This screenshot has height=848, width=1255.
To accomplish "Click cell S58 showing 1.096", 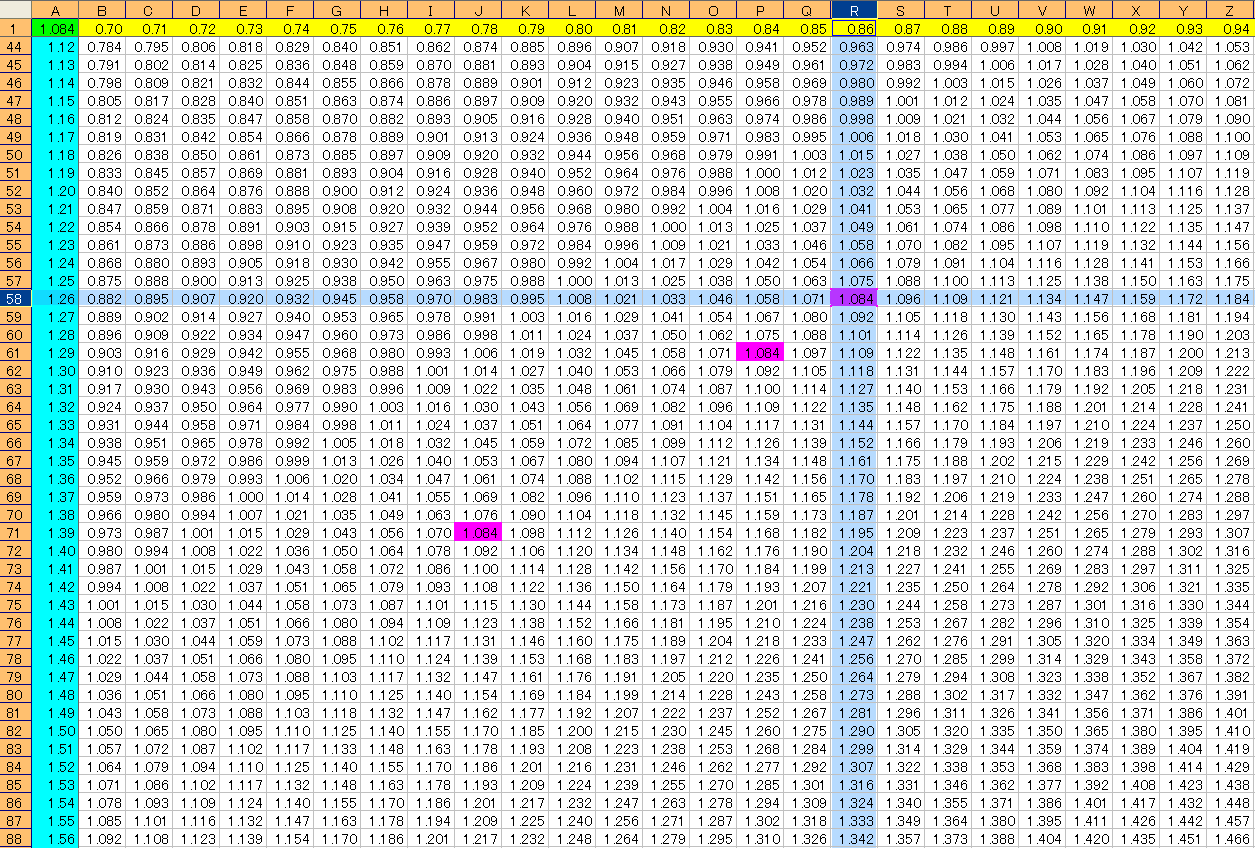I will point(901,299).
